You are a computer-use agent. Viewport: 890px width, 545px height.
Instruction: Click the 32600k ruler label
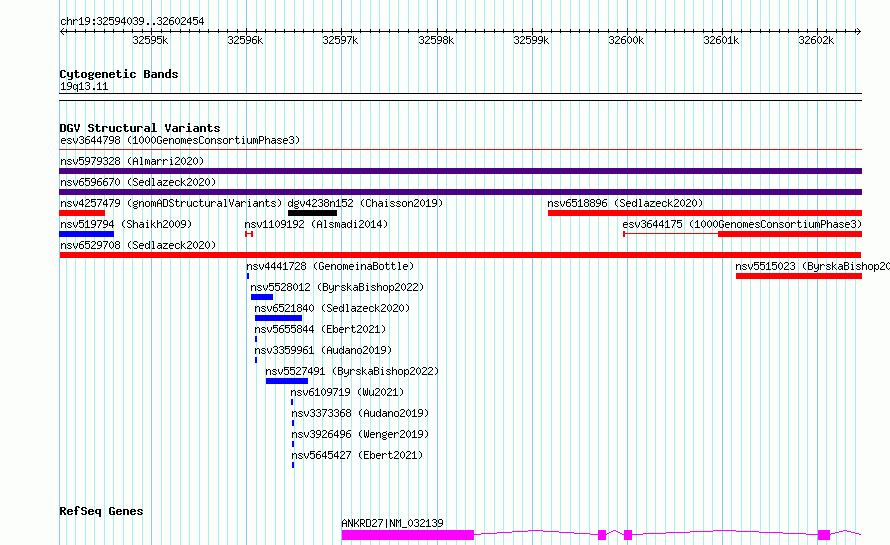626,40
